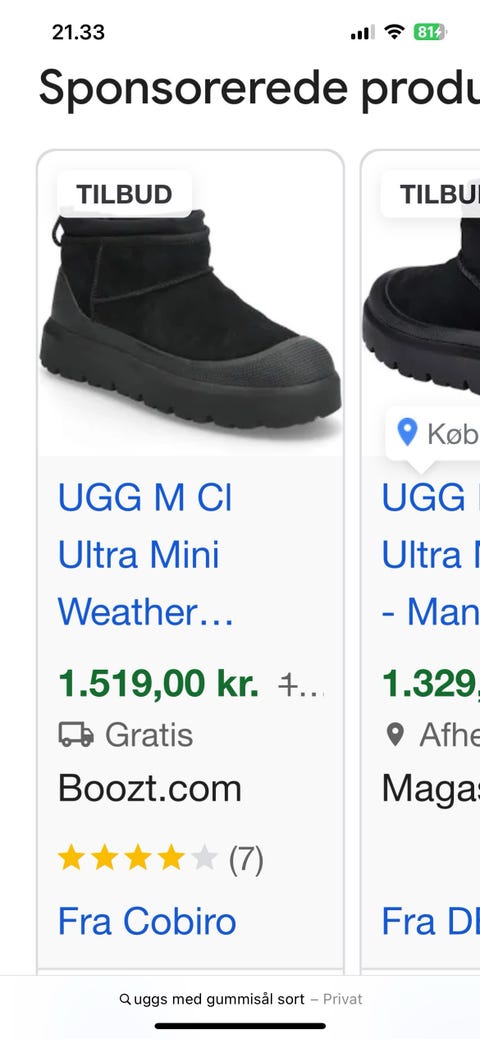Tap the grey fifth rating star
The height and width of the screenshot is (1039, 480).
point(204,857)
